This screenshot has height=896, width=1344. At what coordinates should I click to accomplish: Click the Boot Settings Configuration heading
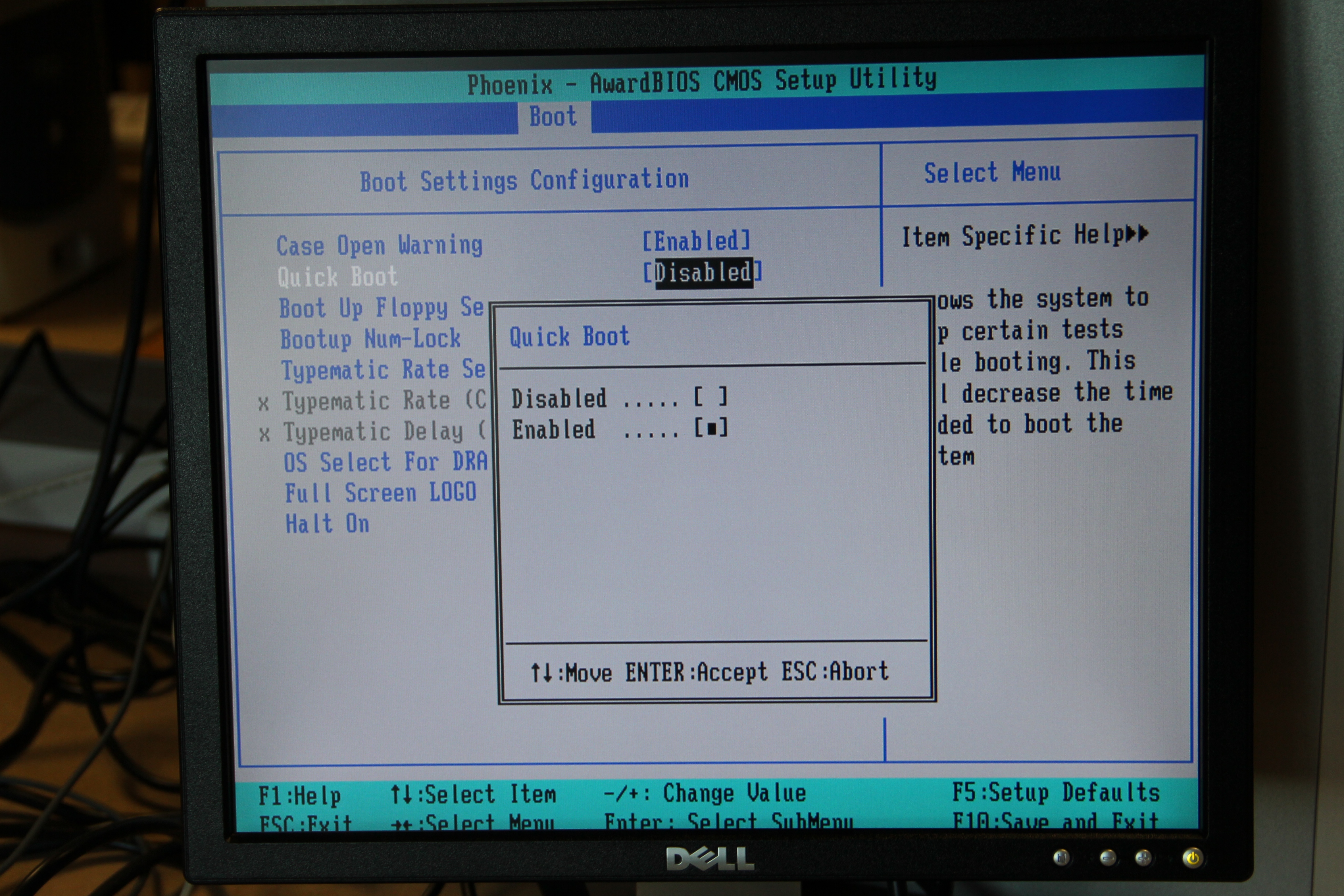pyautogui.click(x=525, y=181)
